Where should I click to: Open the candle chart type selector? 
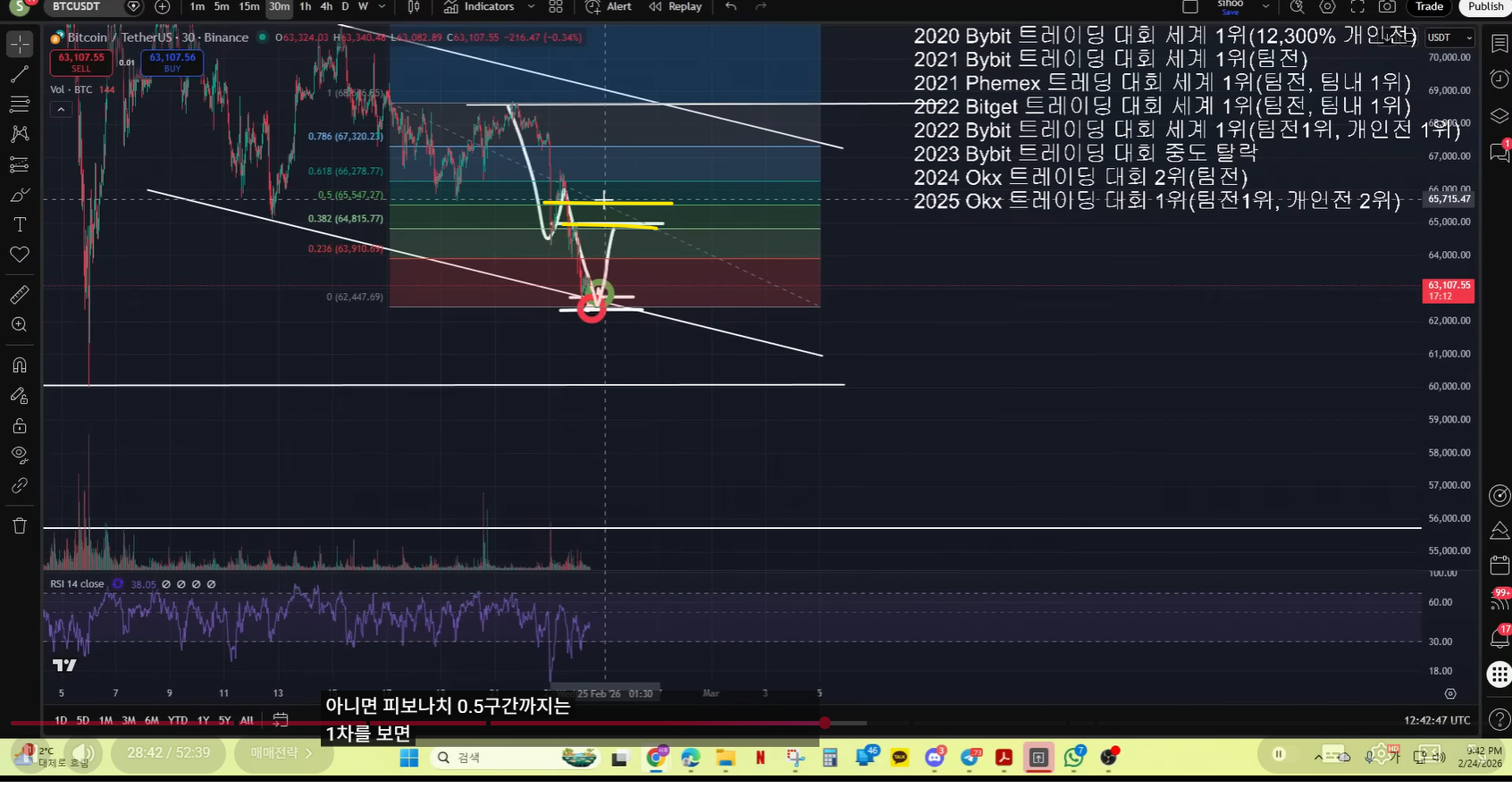pyautogui.click(x=414, y=6)
